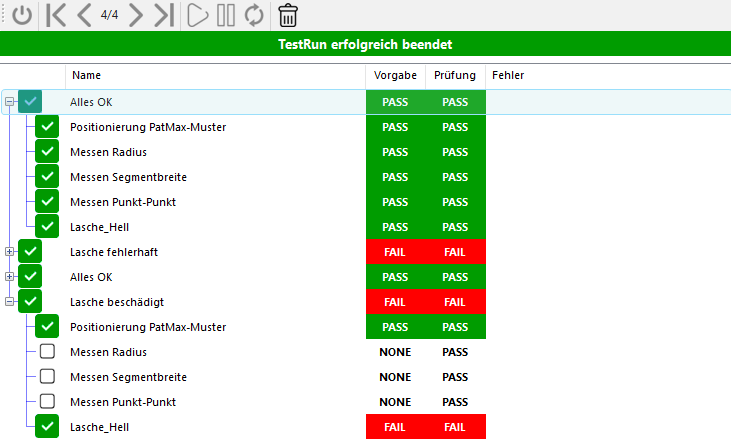
Task: Select the red FAIL Vorgabe cell for Lasche fehlerhaft
Action: 395,252
